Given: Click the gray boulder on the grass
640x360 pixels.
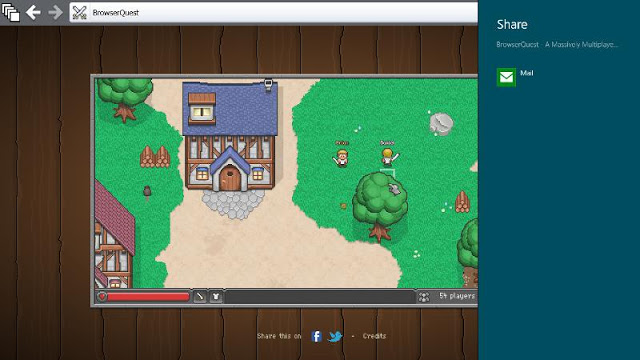Looking at the screenshot, I should tap(441, 124).
